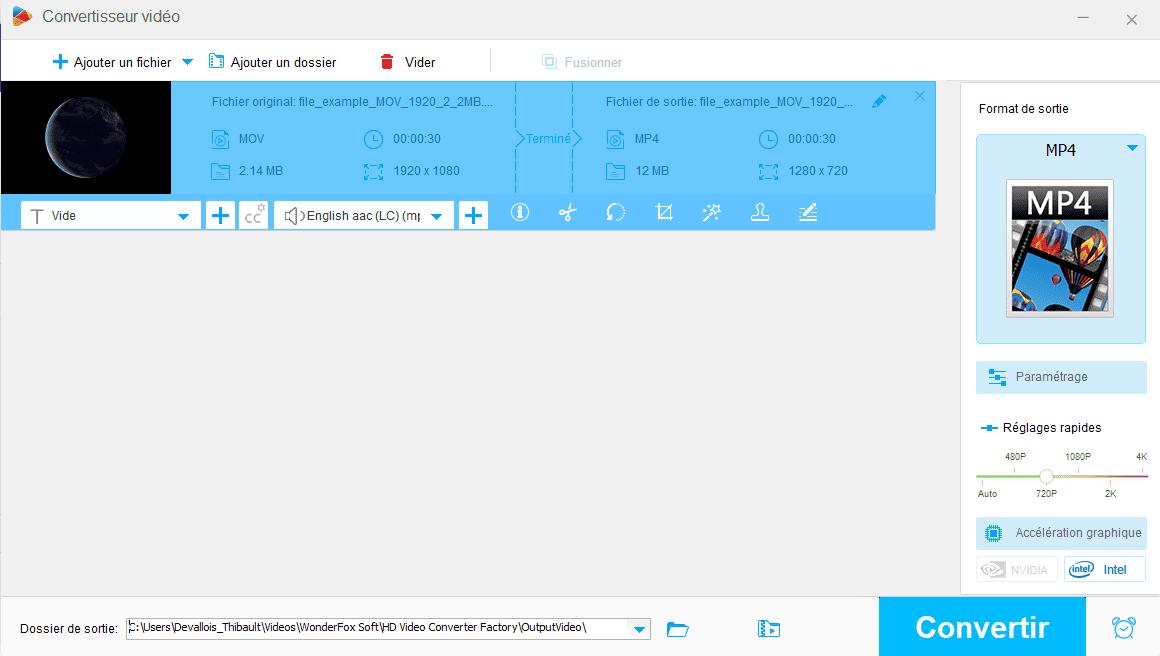Expand the MP4 output format dropdown
Image resolution: width=1160 pixels, height=656 pixels.
(1132, 149)
